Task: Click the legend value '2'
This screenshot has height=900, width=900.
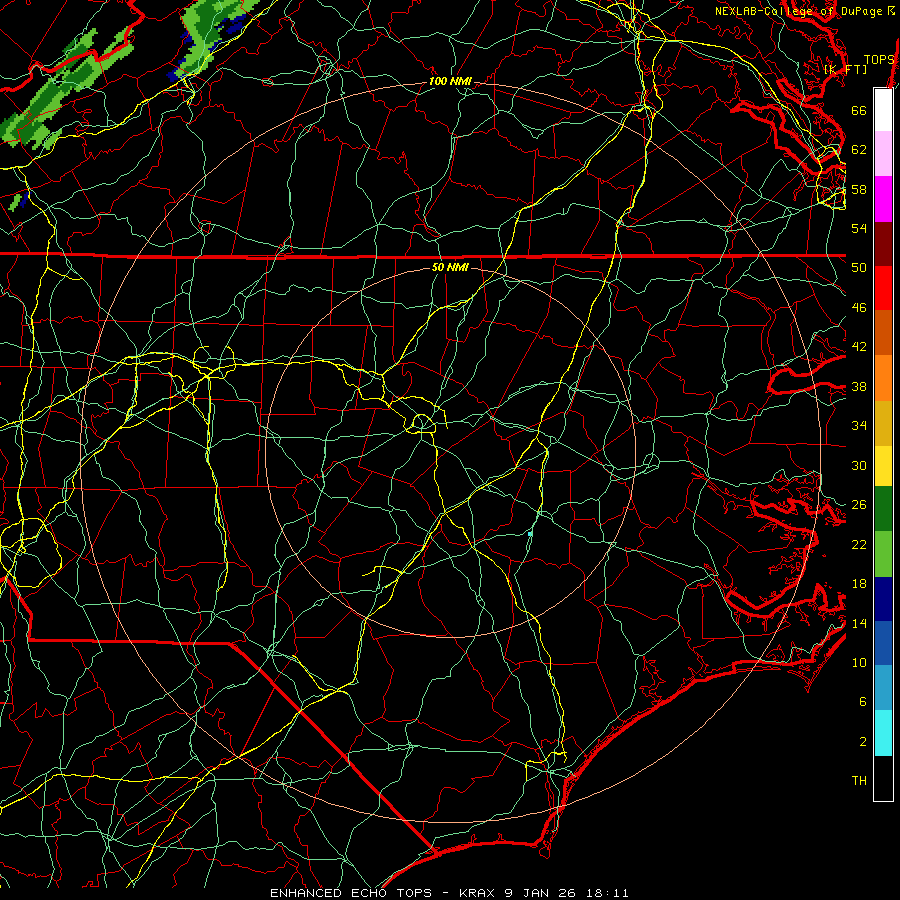Action: pyautogui.click(x=863, y=742)
